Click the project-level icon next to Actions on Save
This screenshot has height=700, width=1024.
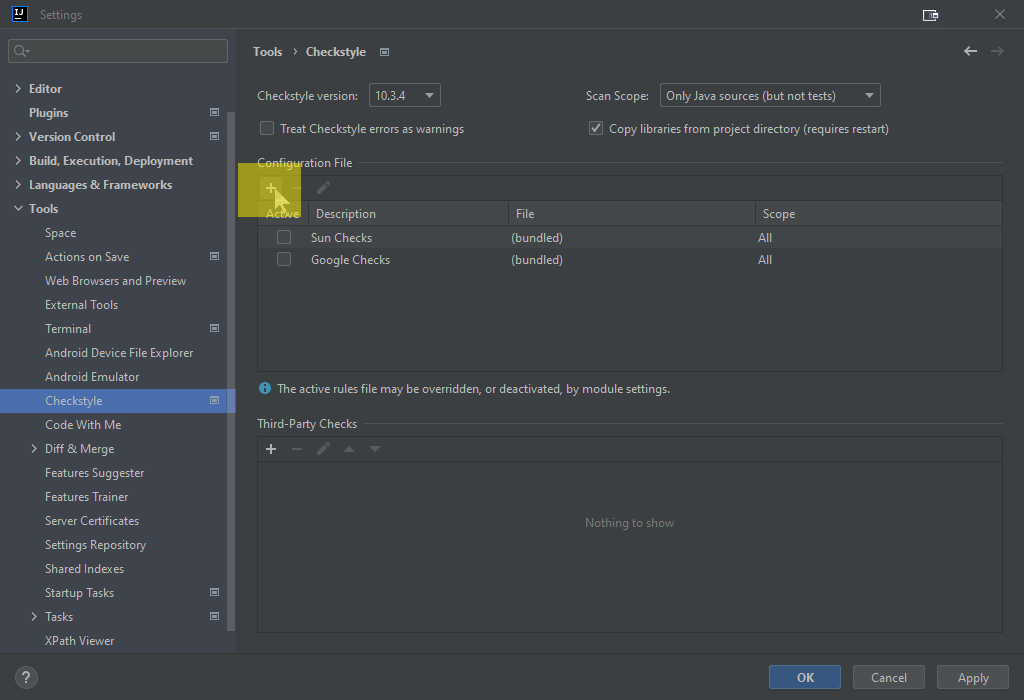(214, 257)
